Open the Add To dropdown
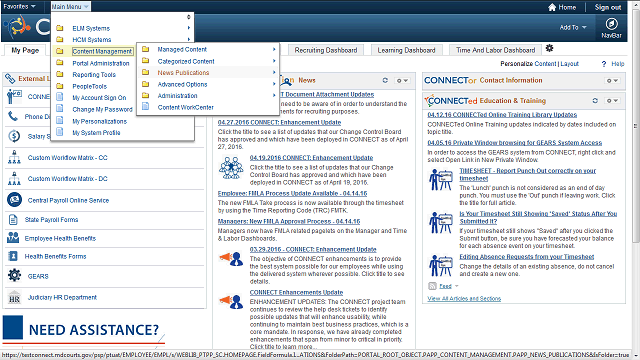The width and height of the screenshot is (640, 360). point(573,27)
